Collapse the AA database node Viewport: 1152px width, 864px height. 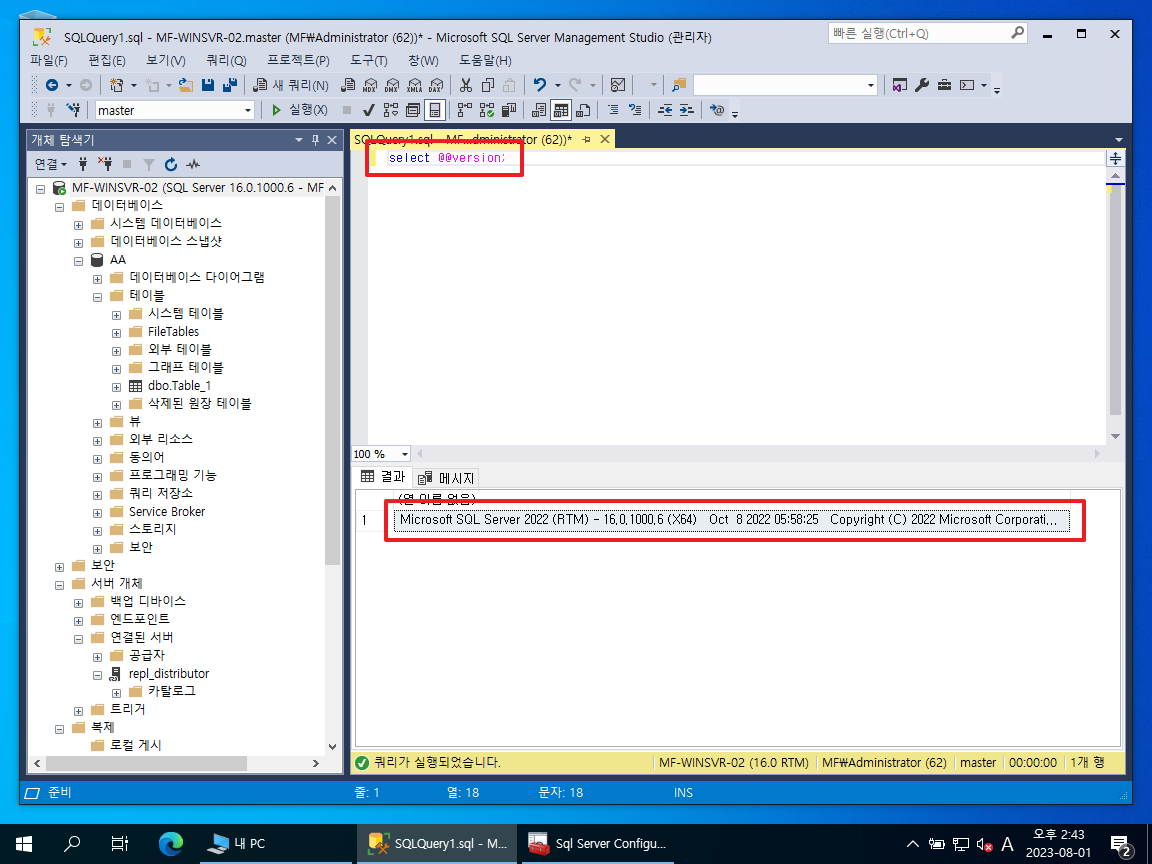click(x=78, y=261)
